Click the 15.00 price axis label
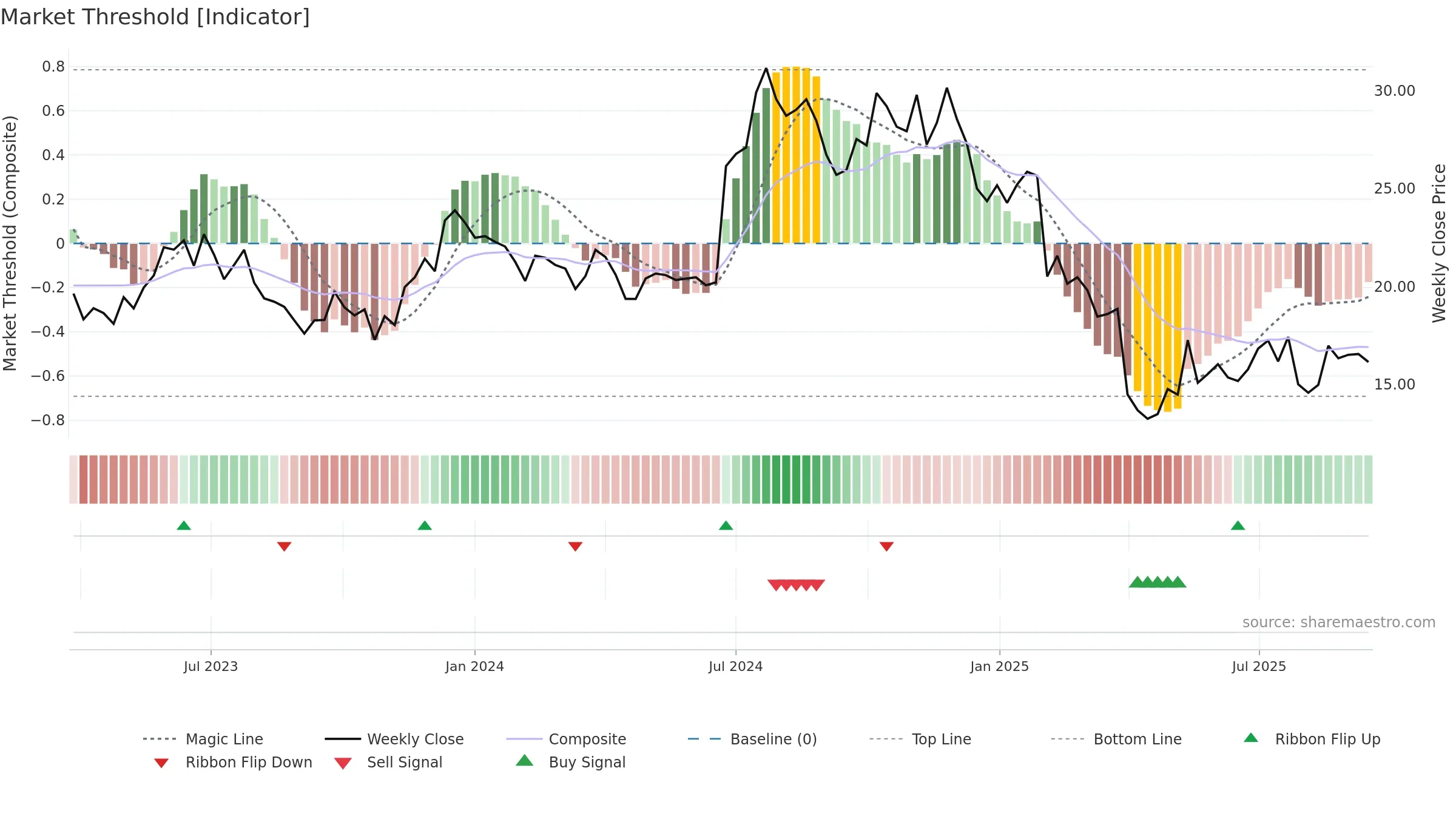 point(1395,385)
